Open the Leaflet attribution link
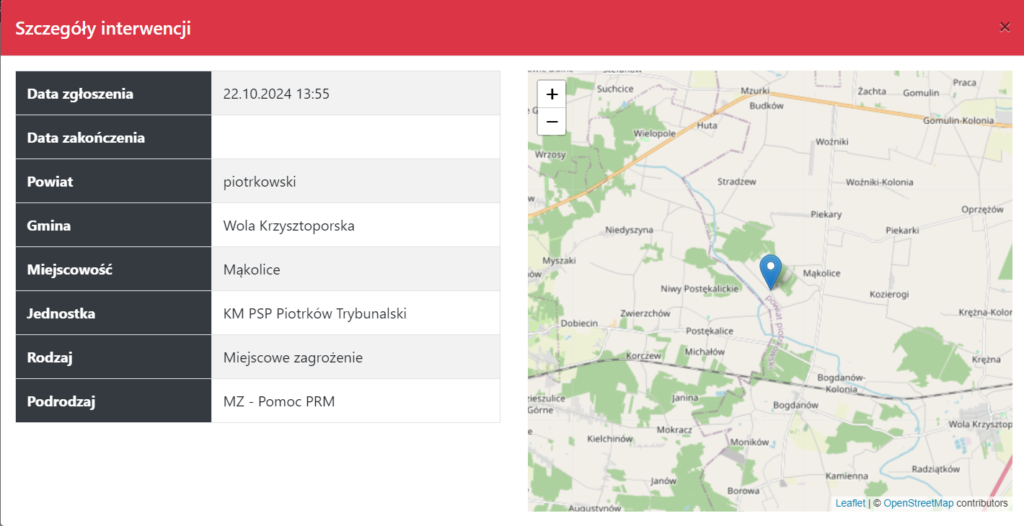The image size is (1024, 526). [850, 503]
